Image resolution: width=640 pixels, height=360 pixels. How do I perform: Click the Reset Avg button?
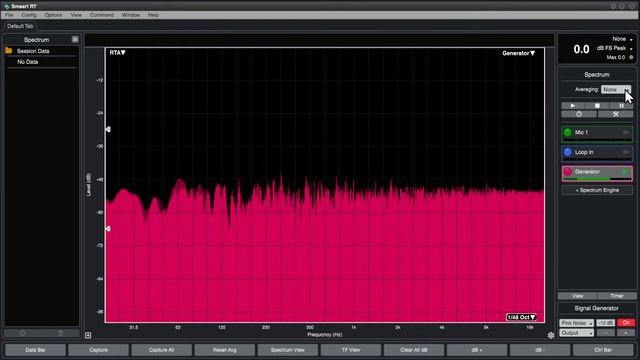click(224, 350)
